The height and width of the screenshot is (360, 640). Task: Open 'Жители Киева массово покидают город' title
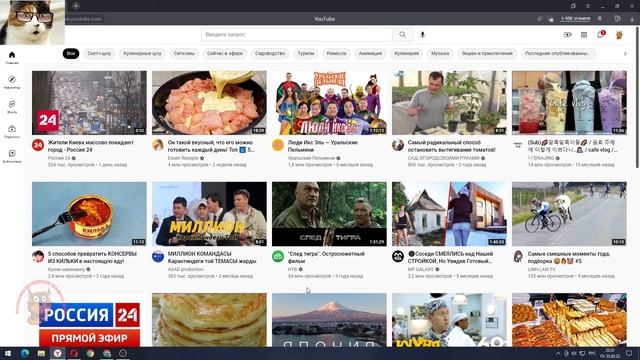pos(91,146)
